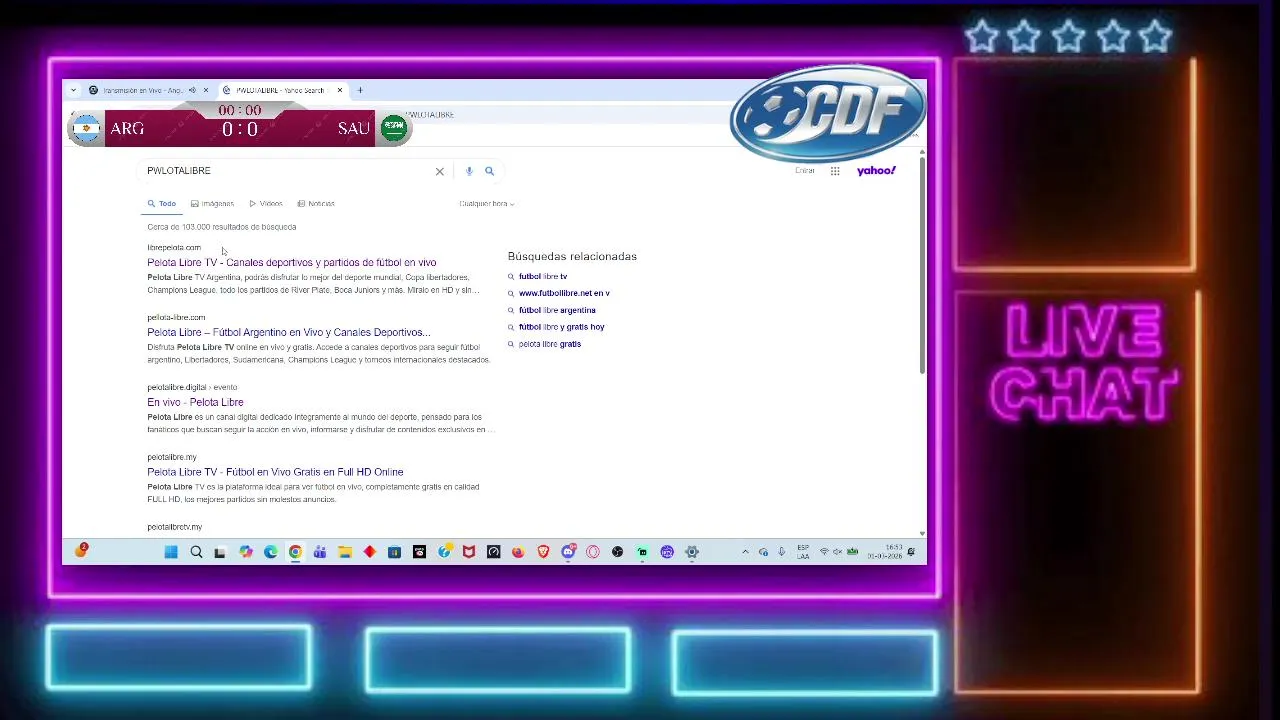Click the Entrar sign-in link
This screenshot has width=1280, height=720.
[x=805, y=171]
